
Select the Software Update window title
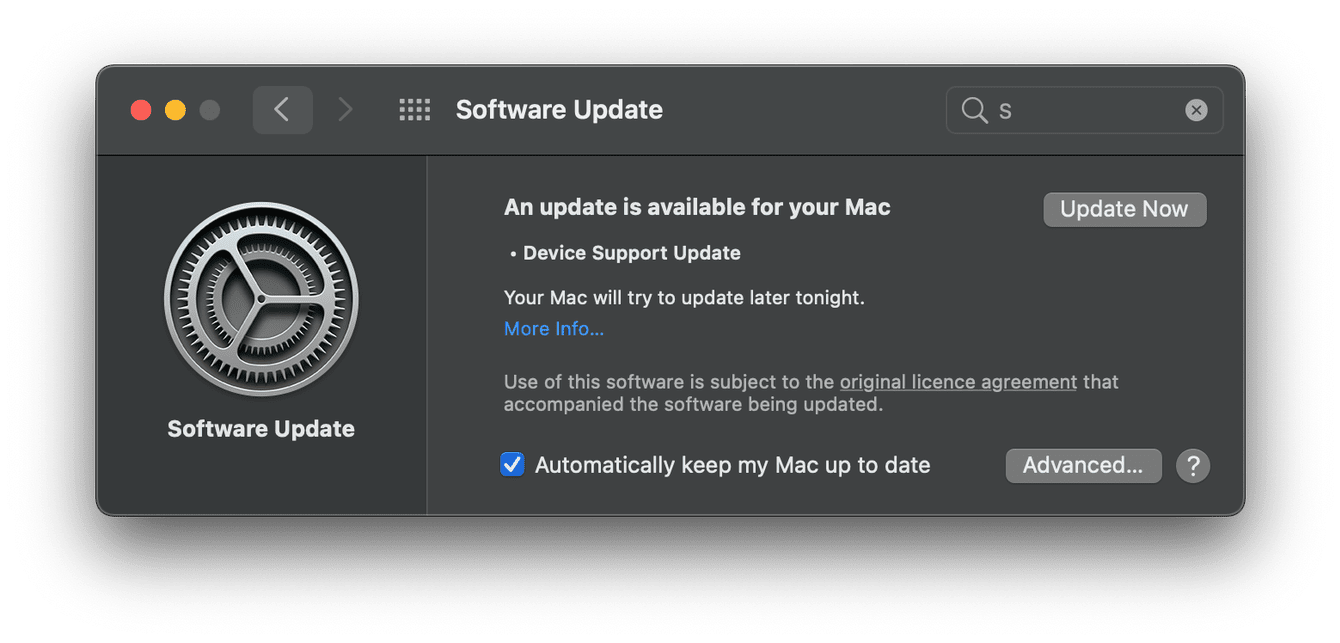(x=559, y=109)
